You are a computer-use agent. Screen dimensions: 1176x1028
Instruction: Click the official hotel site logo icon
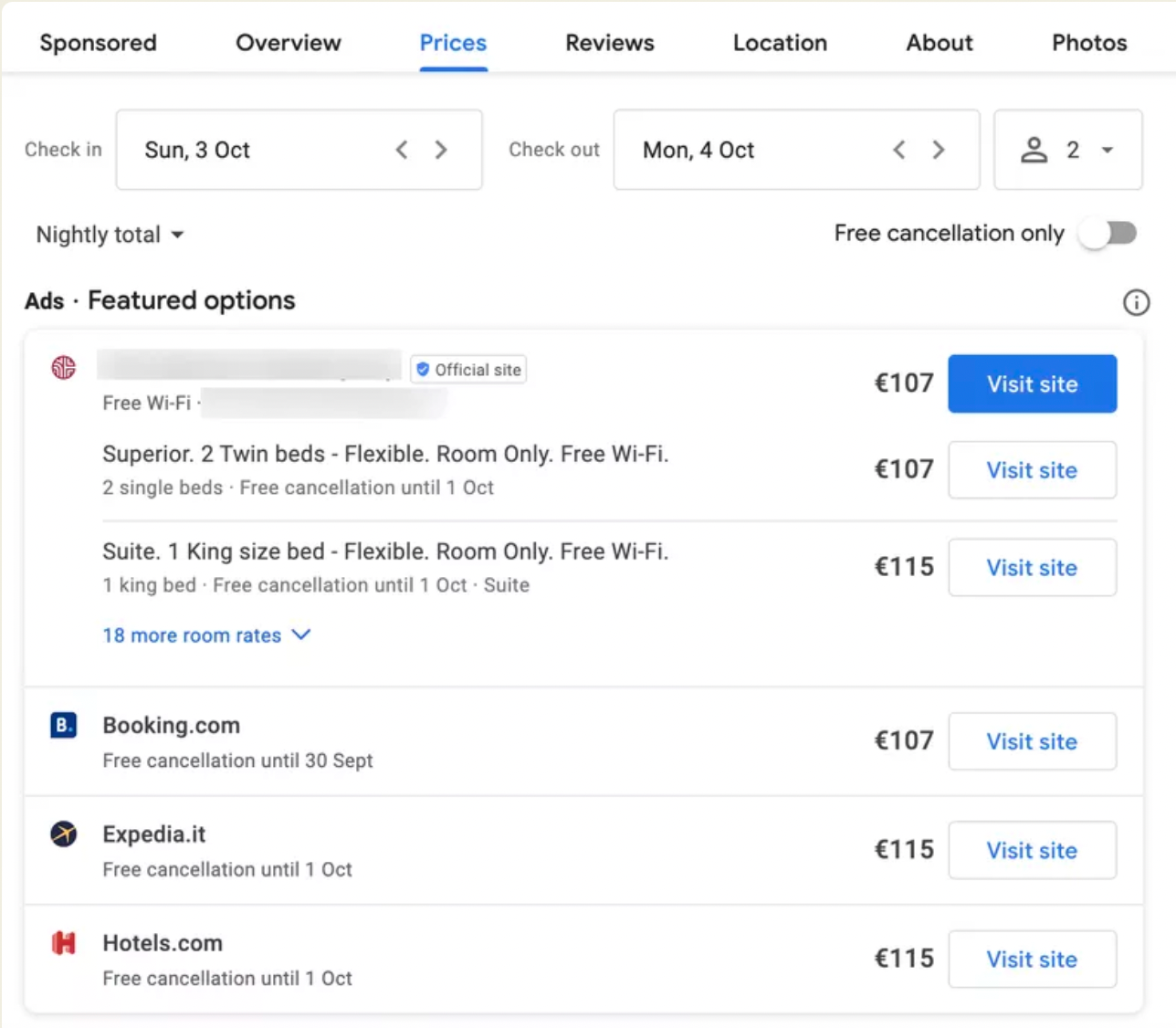tap(63, 368)
